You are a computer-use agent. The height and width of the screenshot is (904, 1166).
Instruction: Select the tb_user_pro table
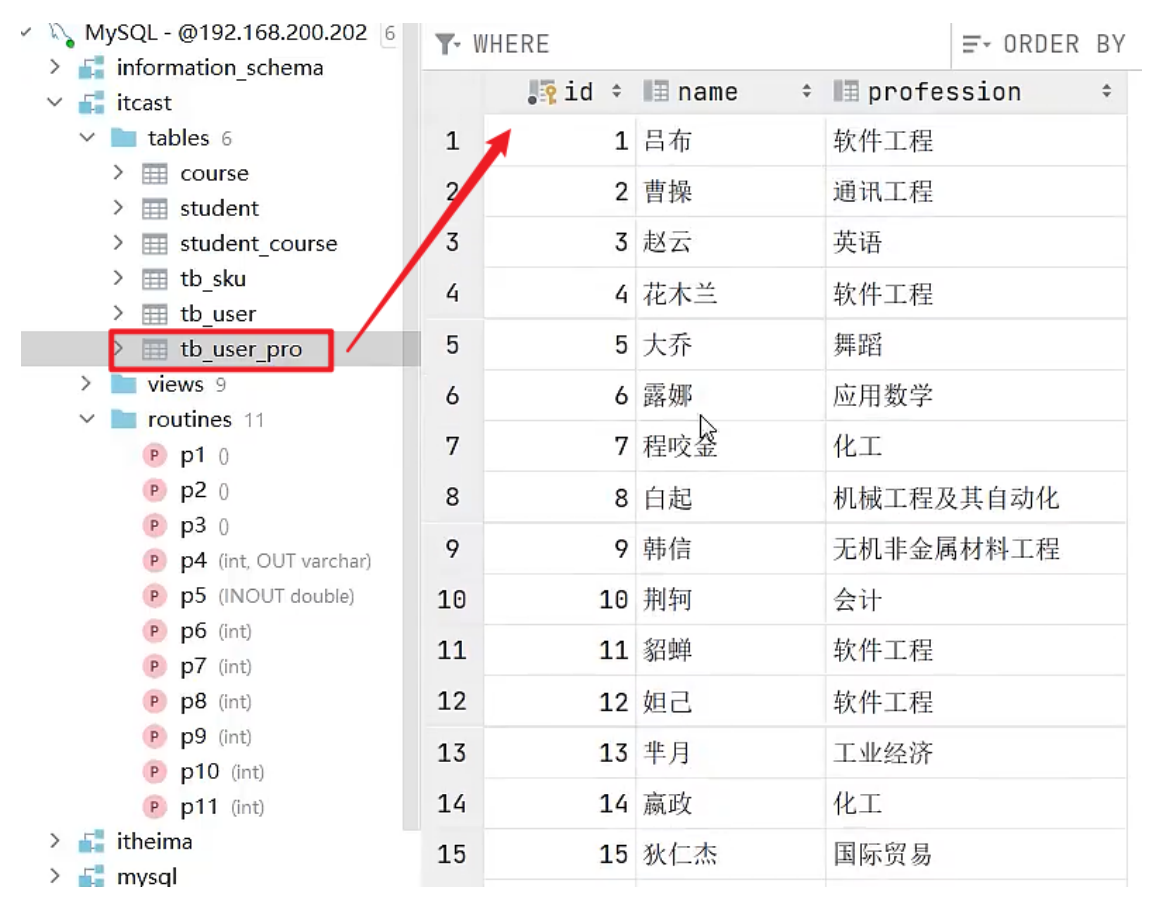241,349
